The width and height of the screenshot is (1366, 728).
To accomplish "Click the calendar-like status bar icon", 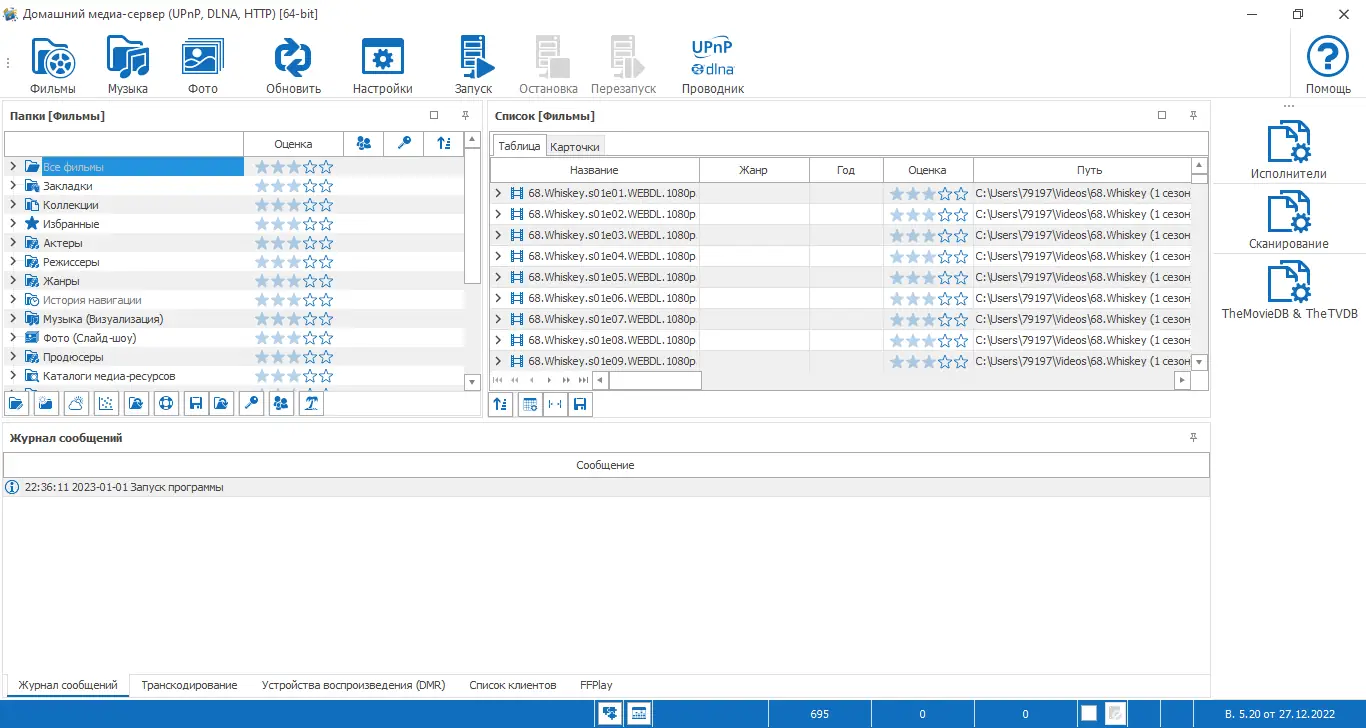I will [x=640, y=714].
